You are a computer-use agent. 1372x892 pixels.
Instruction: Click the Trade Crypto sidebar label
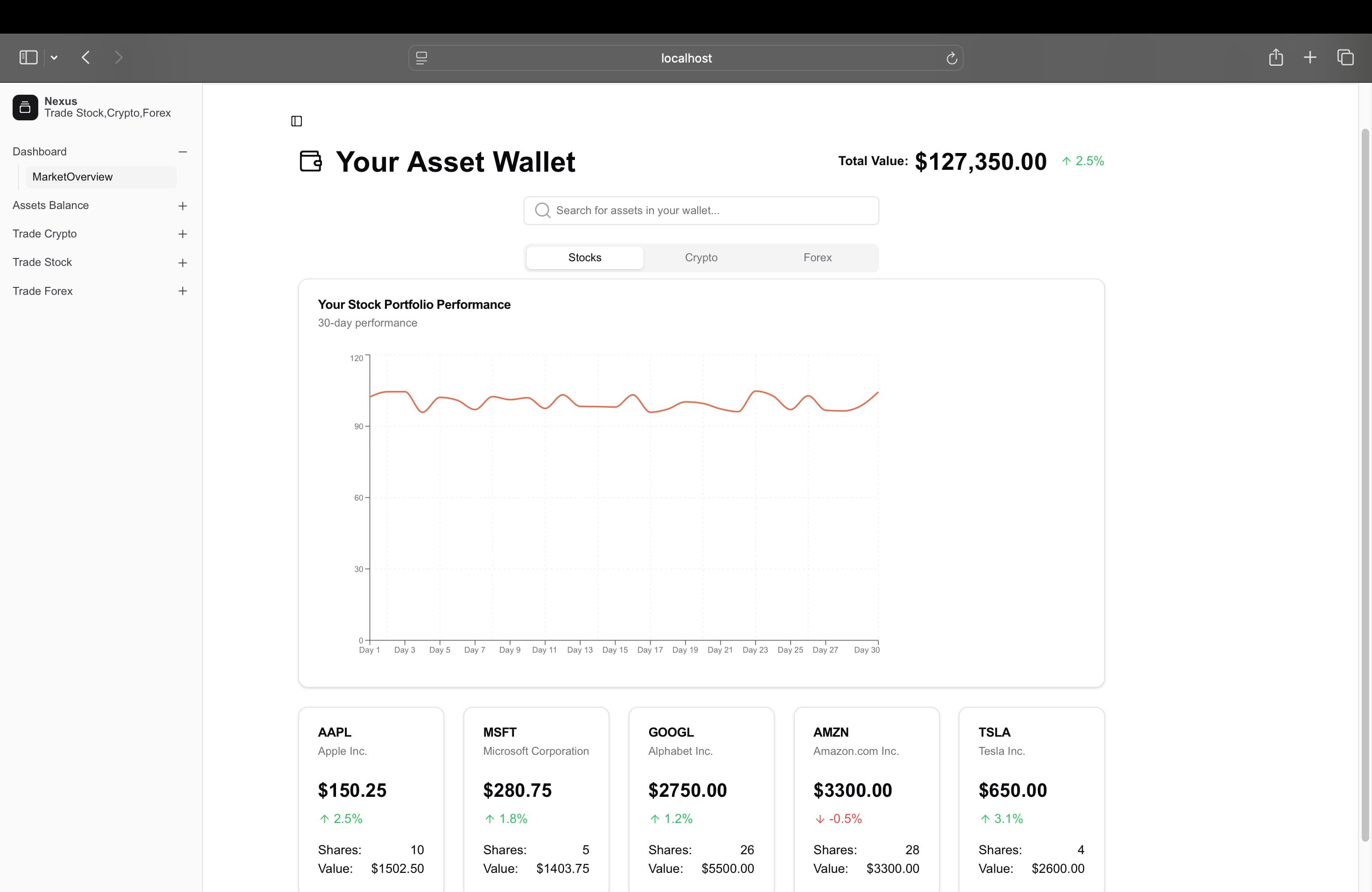(44, 233)
